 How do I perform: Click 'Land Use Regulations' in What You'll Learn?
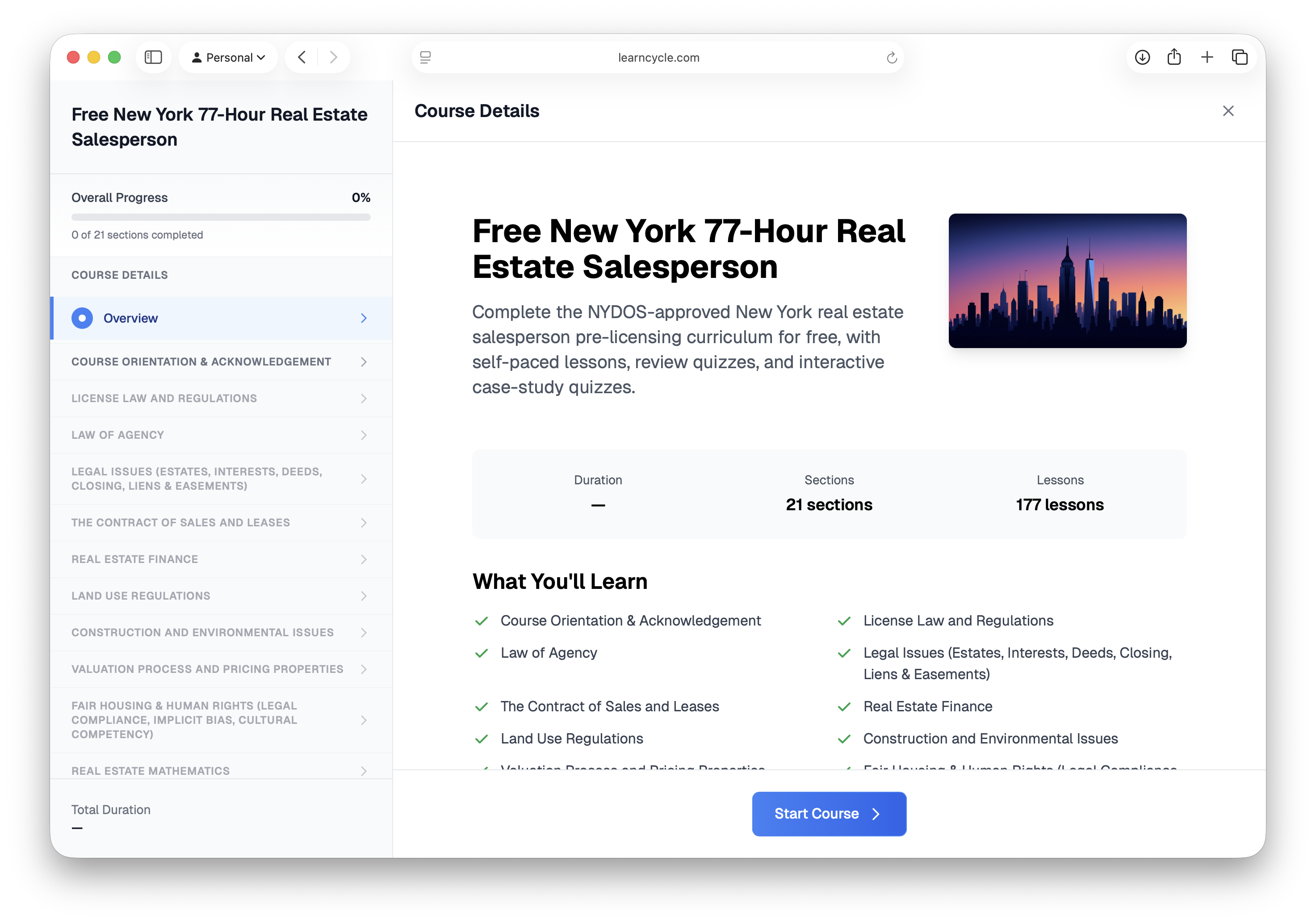[x=571, y=738]
